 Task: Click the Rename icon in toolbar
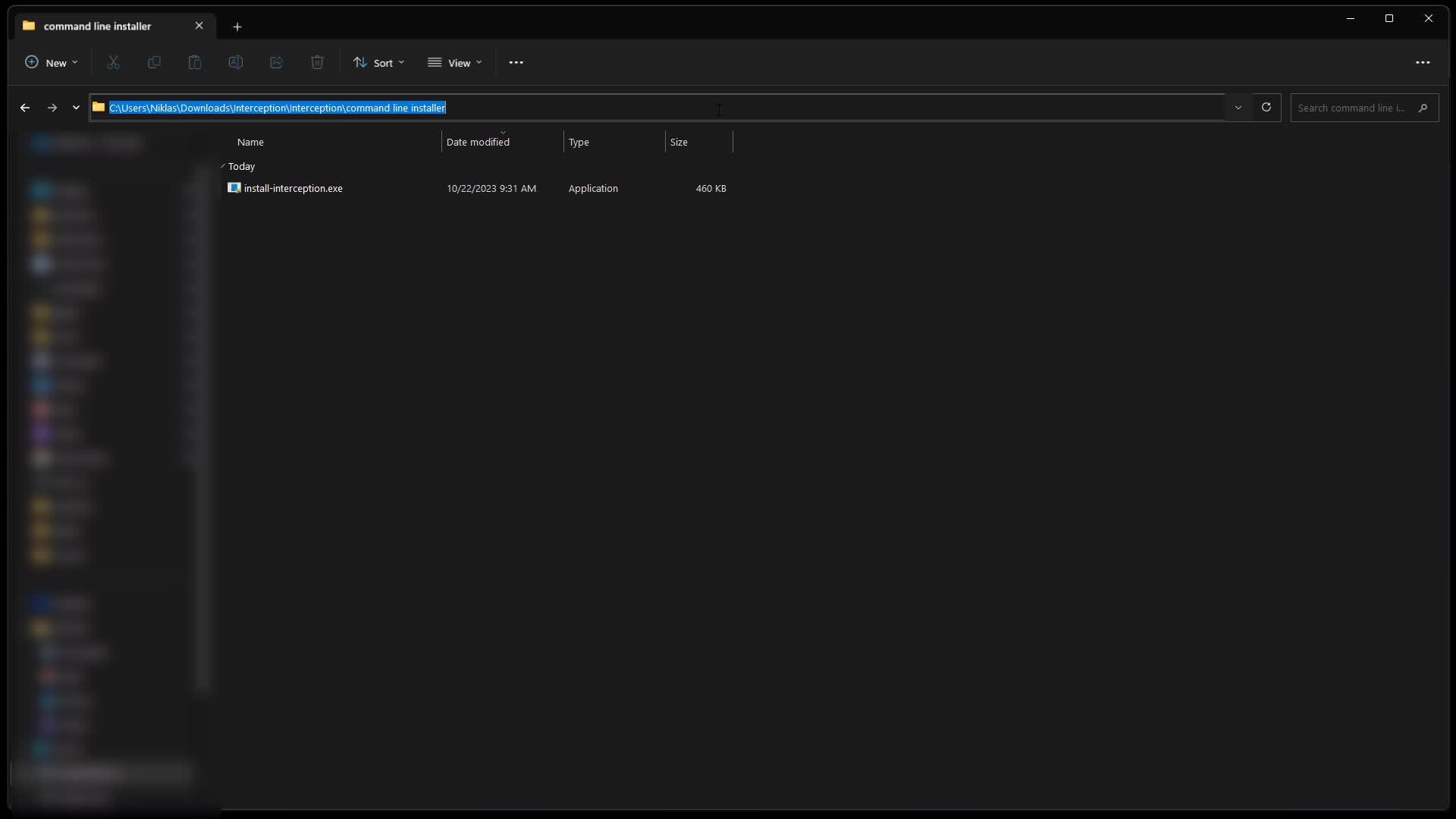(236, 62)
